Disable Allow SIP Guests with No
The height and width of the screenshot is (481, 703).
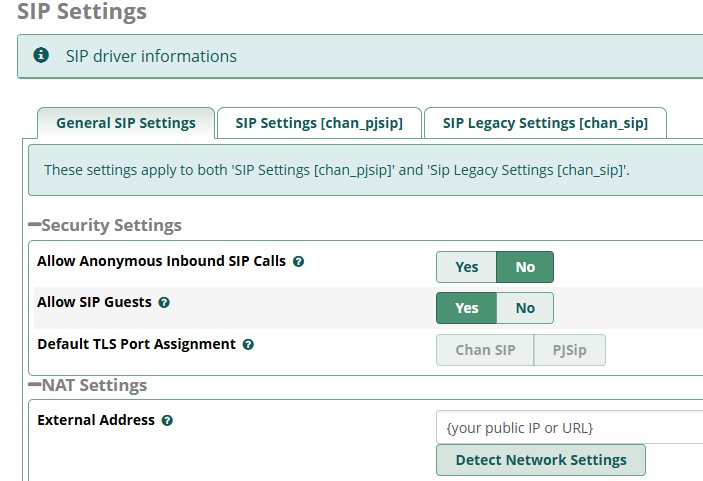(525, 308)
